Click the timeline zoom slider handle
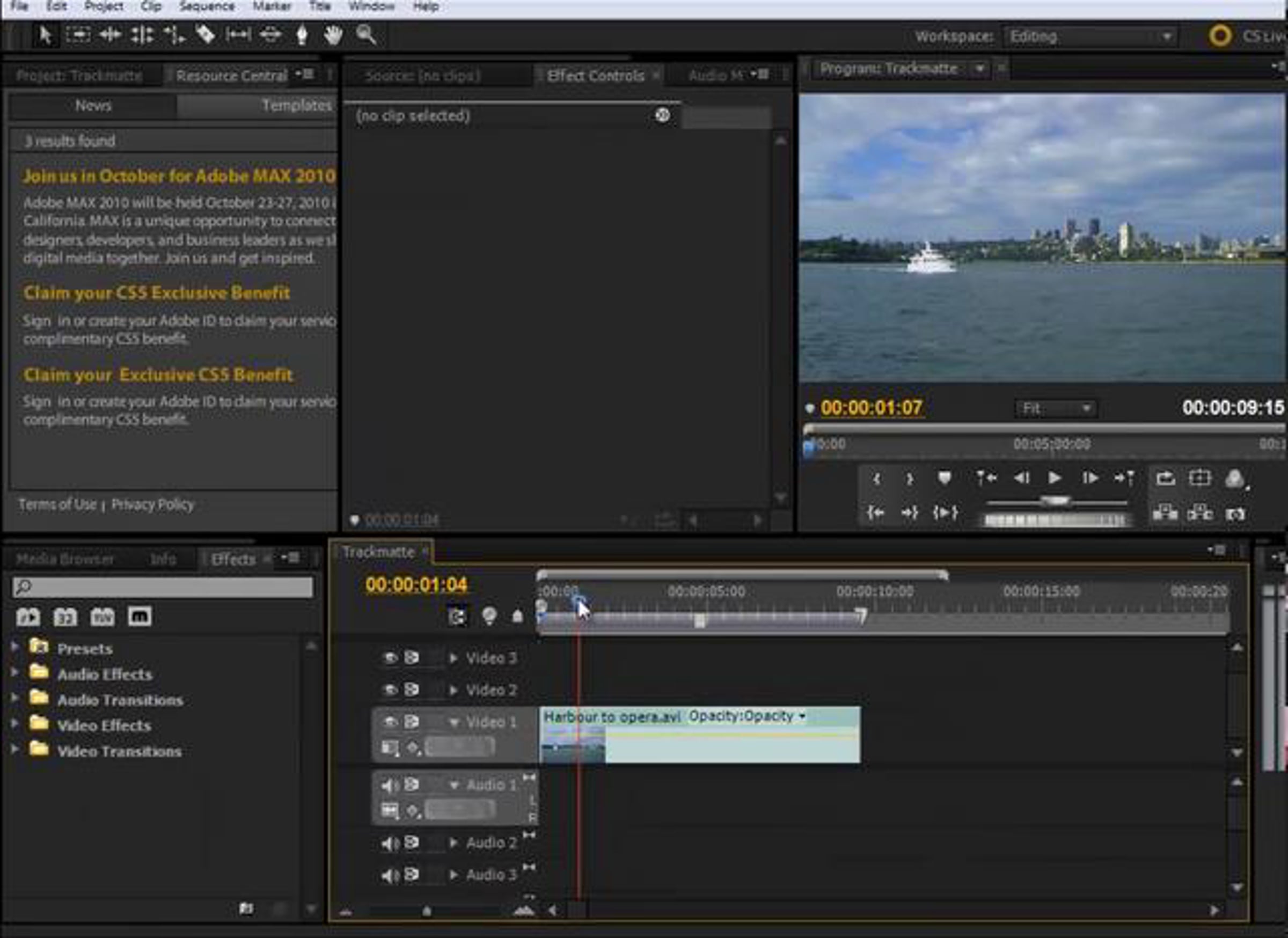The height and width of the screenshot is (938, 1288). tap(427, 911)
